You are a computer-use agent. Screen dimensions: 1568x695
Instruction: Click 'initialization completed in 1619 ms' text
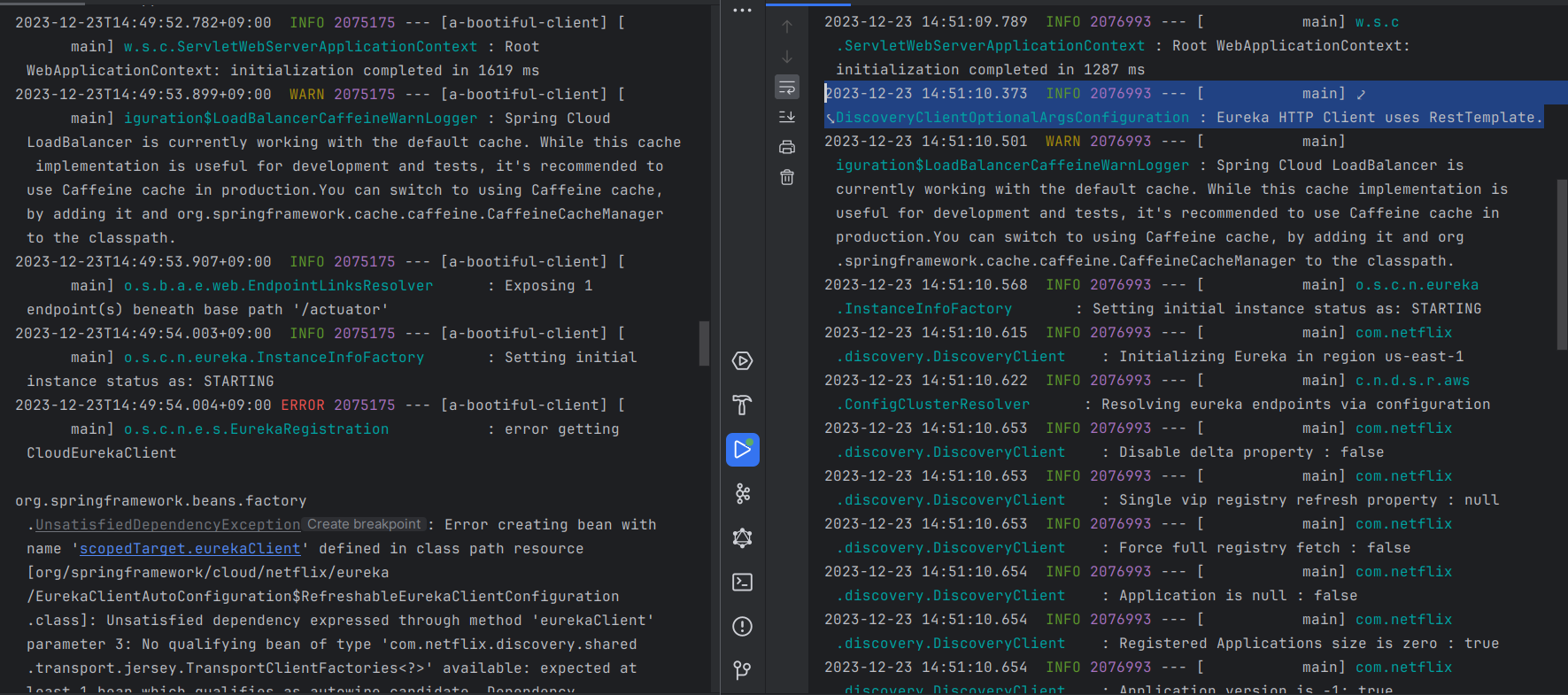click(x=385, y=71)
